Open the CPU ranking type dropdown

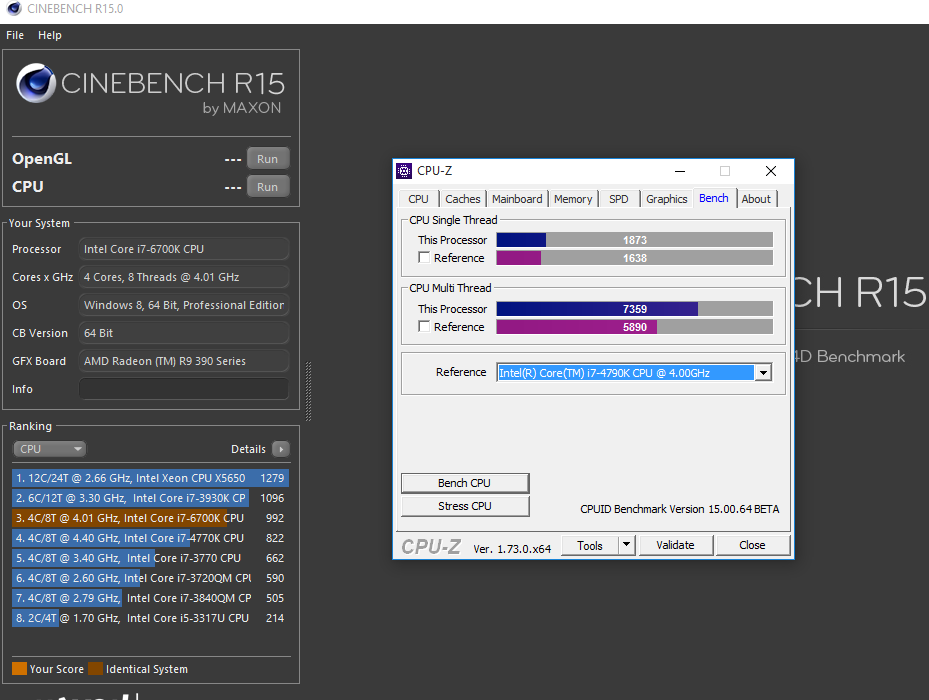50,449
